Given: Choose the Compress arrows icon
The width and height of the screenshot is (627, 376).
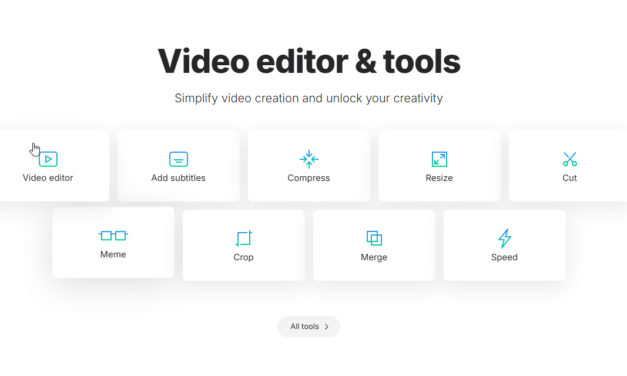Looking at the screenshot, I should (x=309, y=159).
